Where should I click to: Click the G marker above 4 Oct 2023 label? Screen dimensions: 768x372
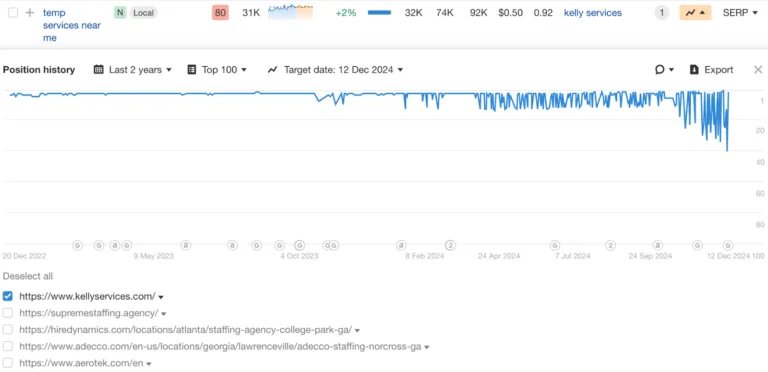pos(299,245)
